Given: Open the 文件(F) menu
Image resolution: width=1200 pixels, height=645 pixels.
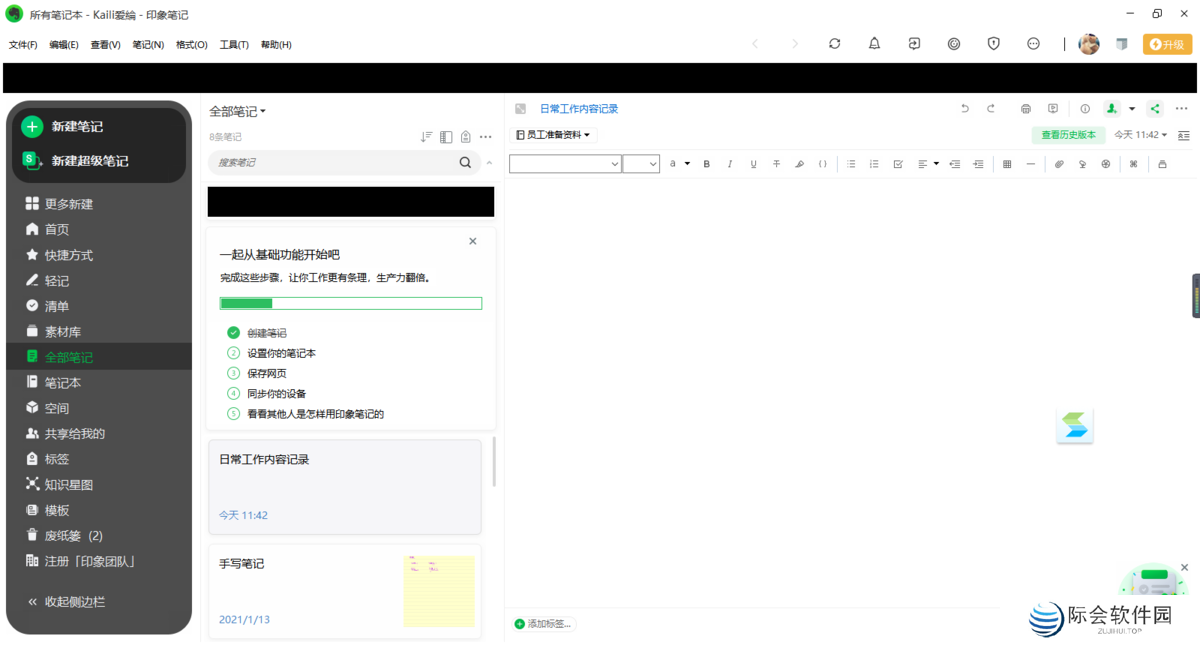Looking at the screenshot, I should click(23, 45).
